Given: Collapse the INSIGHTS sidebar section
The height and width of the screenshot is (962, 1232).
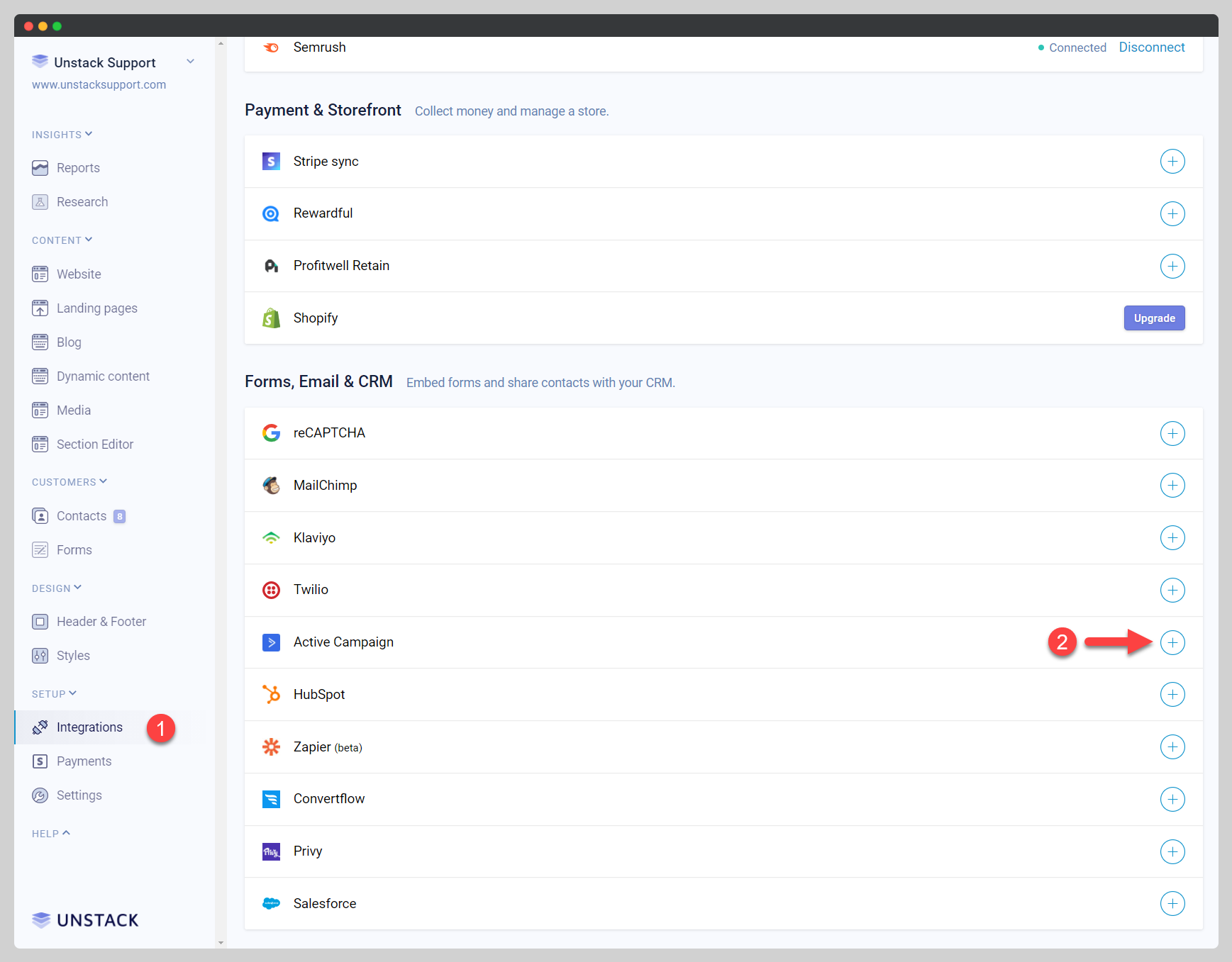Looking at the screenshot, I should (62, 134).
